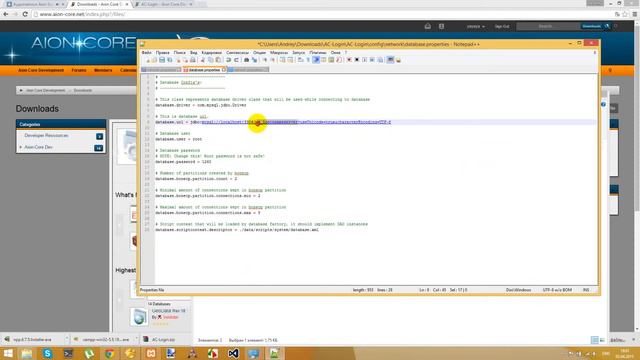The image size is (640, 360).
Task: Bookmark the page with the star icon
Action: coord(625,14)
